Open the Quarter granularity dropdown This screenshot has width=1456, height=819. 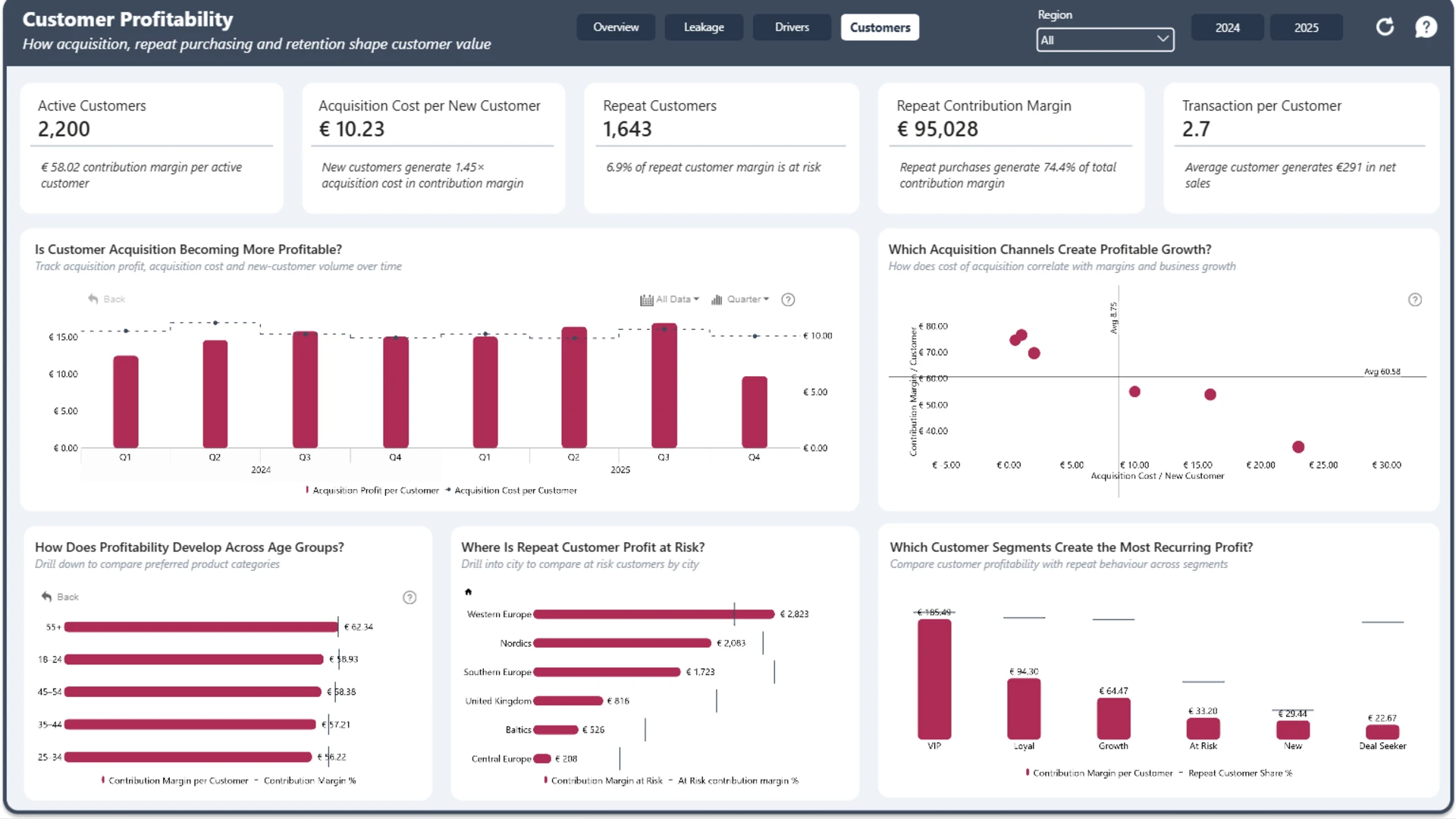(x=748, y=300)
